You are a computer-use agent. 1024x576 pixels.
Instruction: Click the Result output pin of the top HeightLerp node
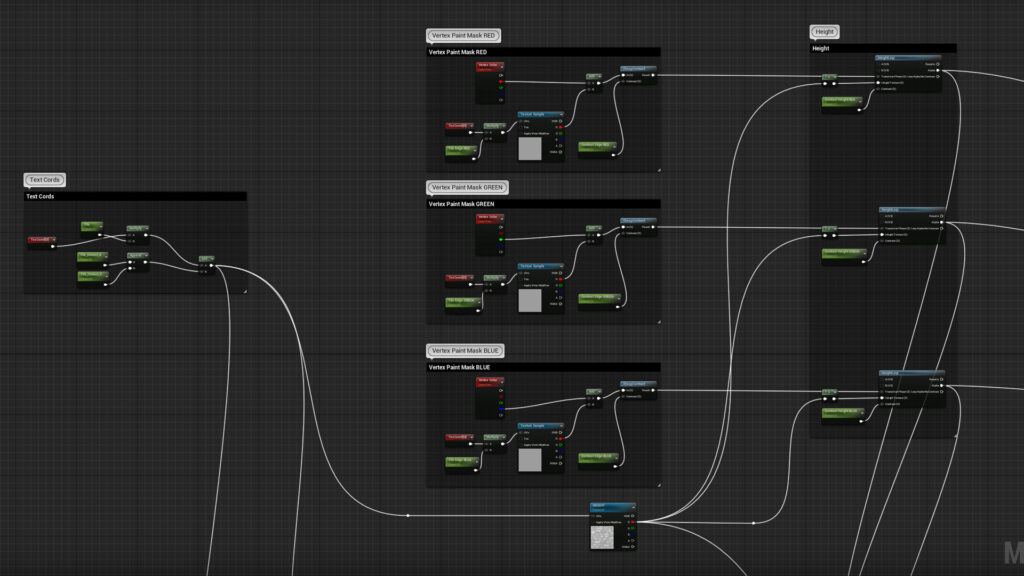click(x=939, y=63)
